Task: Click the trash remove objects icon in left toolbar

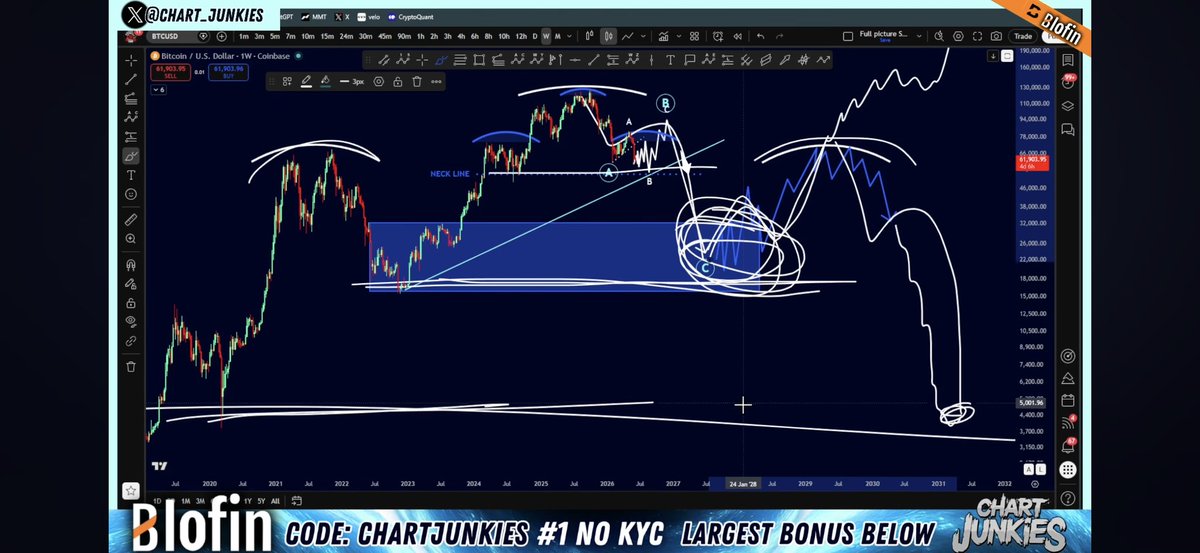Action: (x=131, y=366)
